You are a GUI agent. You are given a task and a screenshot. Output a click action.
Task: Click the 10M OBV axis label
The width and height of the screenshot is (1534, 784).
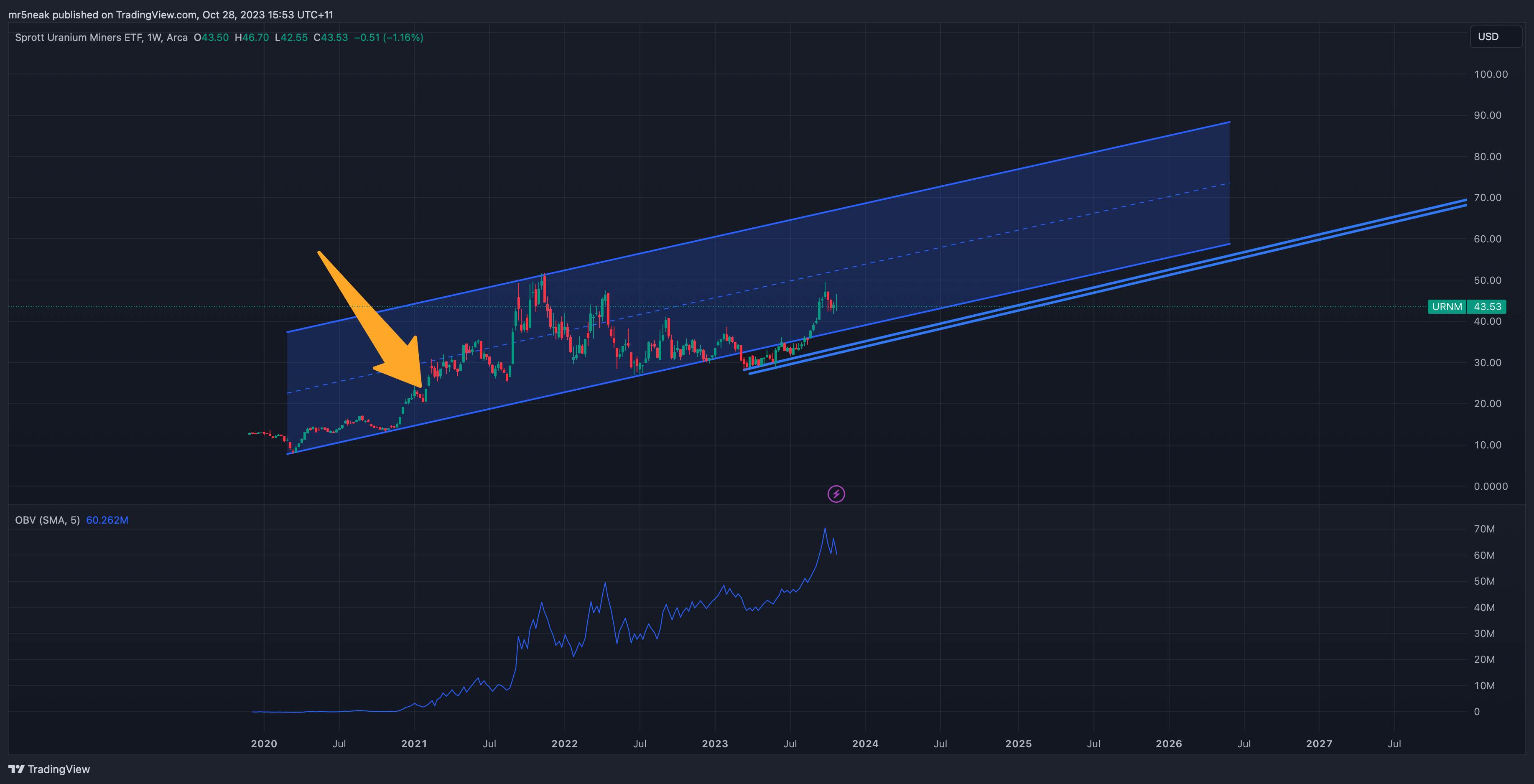pos(1484,686)
